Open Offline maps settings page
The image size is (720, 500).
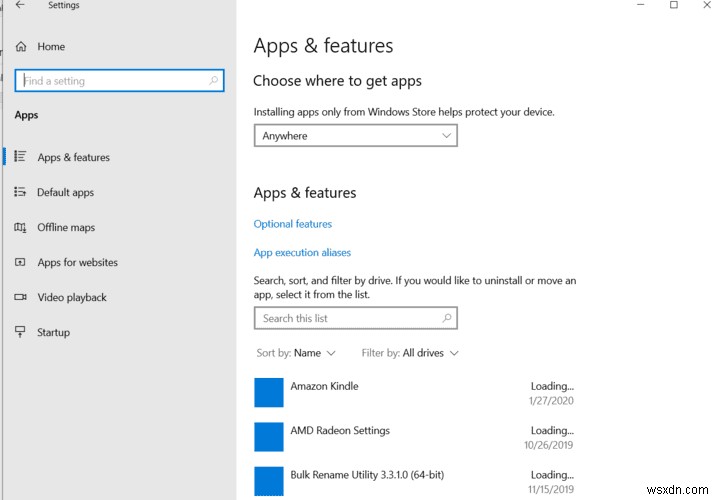point(66,227)
